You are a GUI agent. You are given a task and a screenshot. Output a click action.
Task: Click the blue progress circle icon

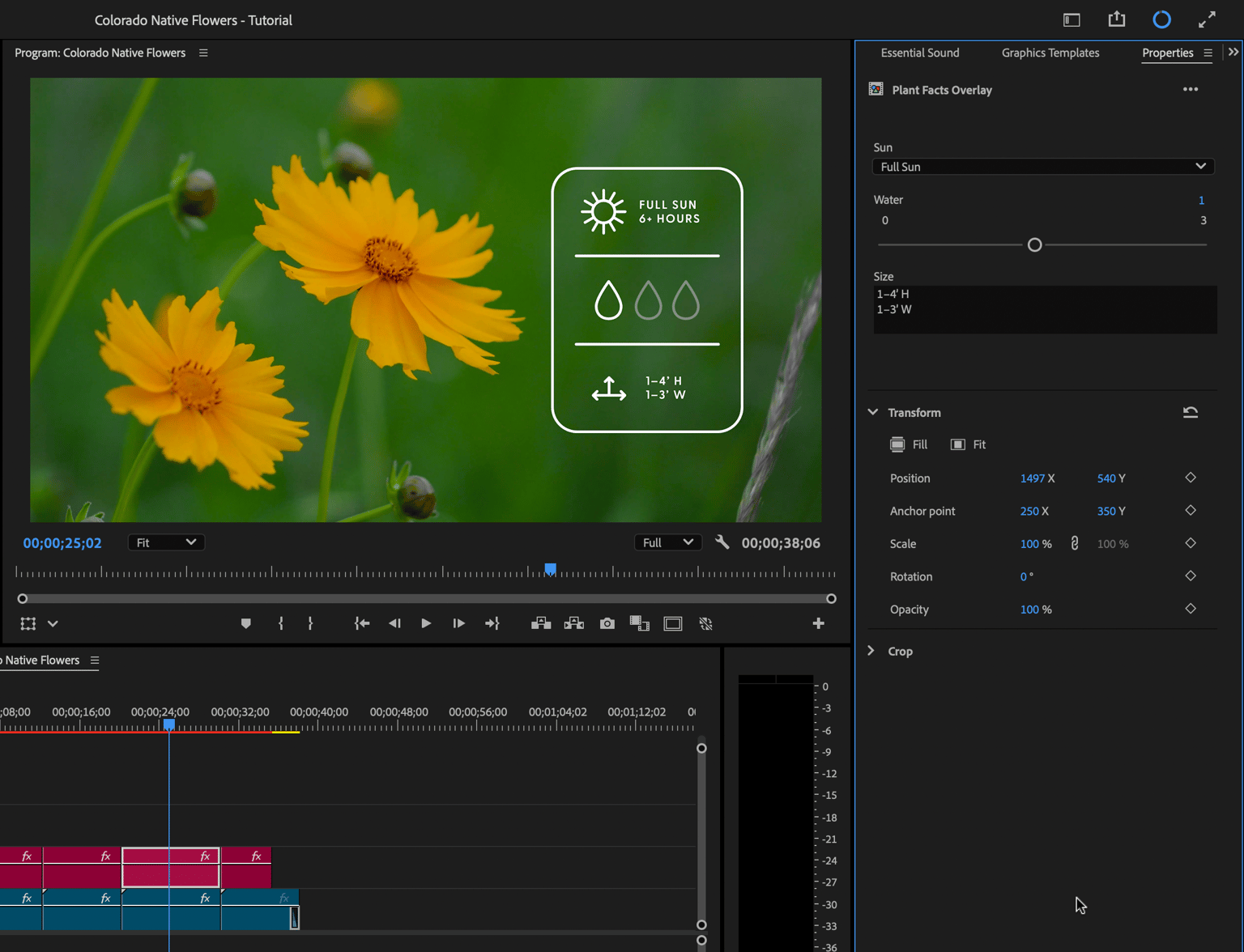pos(1161,19)
